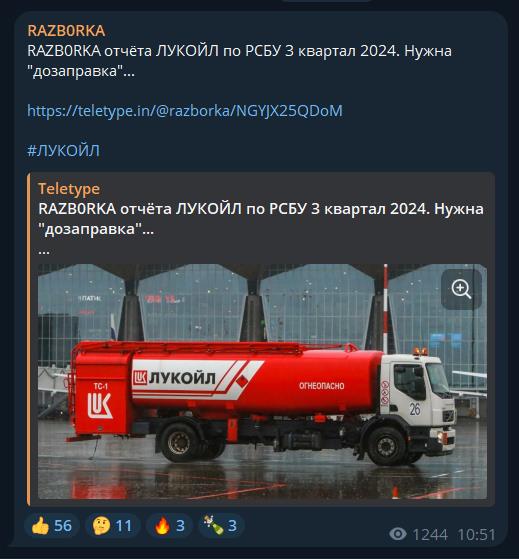519x559 pixels.
Task: Open the red ЛУКОЙЛ fuel truck image
Action: tap(262, 381)
